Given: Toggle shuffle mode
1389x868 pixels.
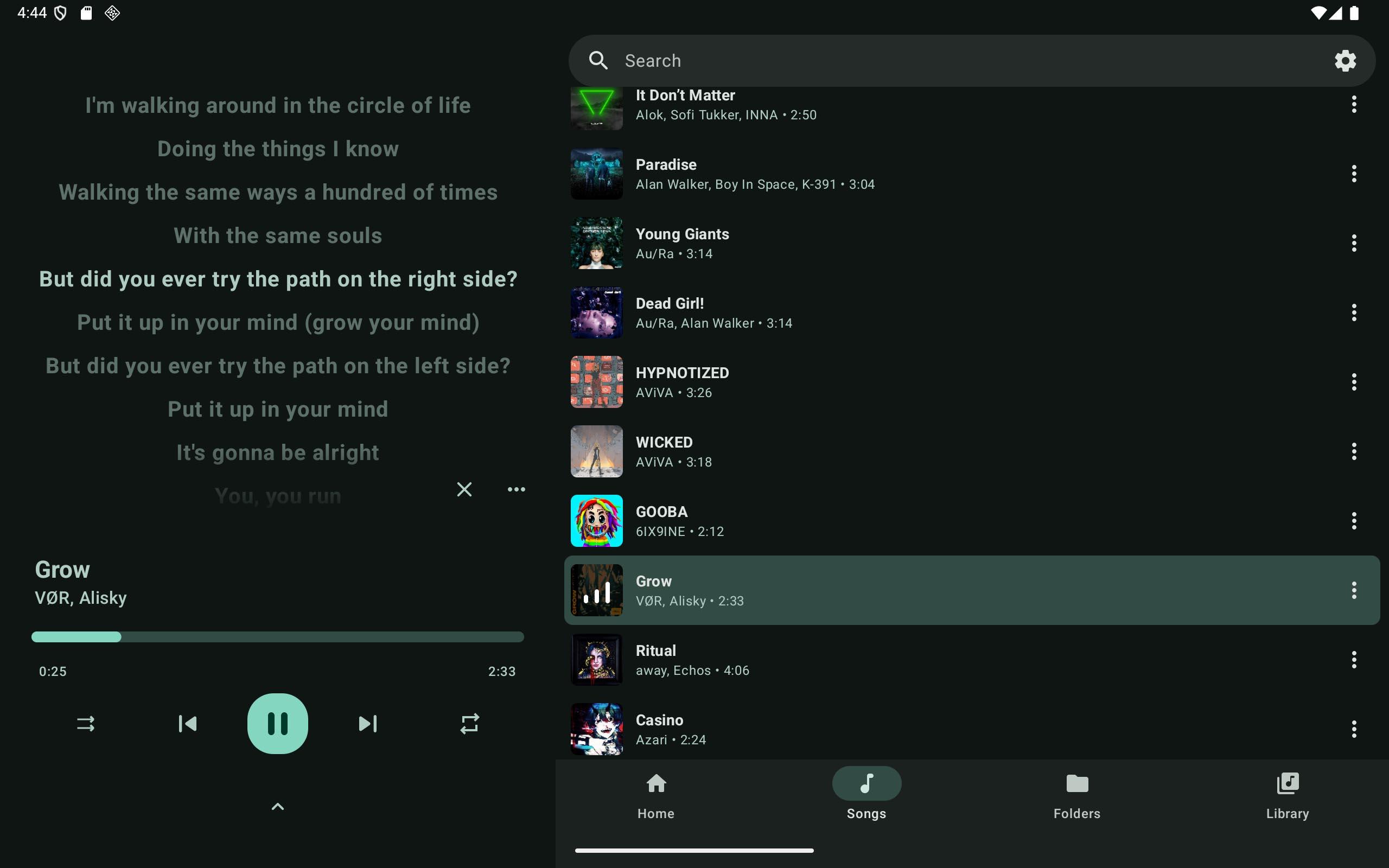Looking at the screenshot, I should pyautogui.click(x=86, y=723).
